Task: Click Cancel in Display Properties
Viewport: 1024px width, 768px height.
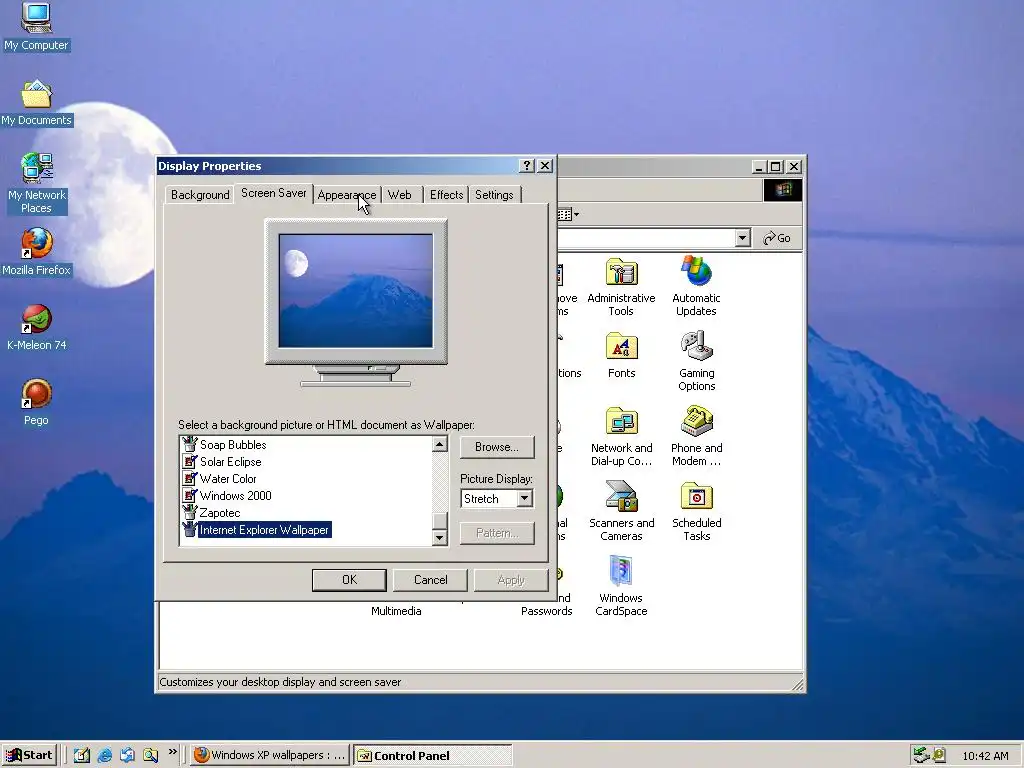Action: click(430, 580)
